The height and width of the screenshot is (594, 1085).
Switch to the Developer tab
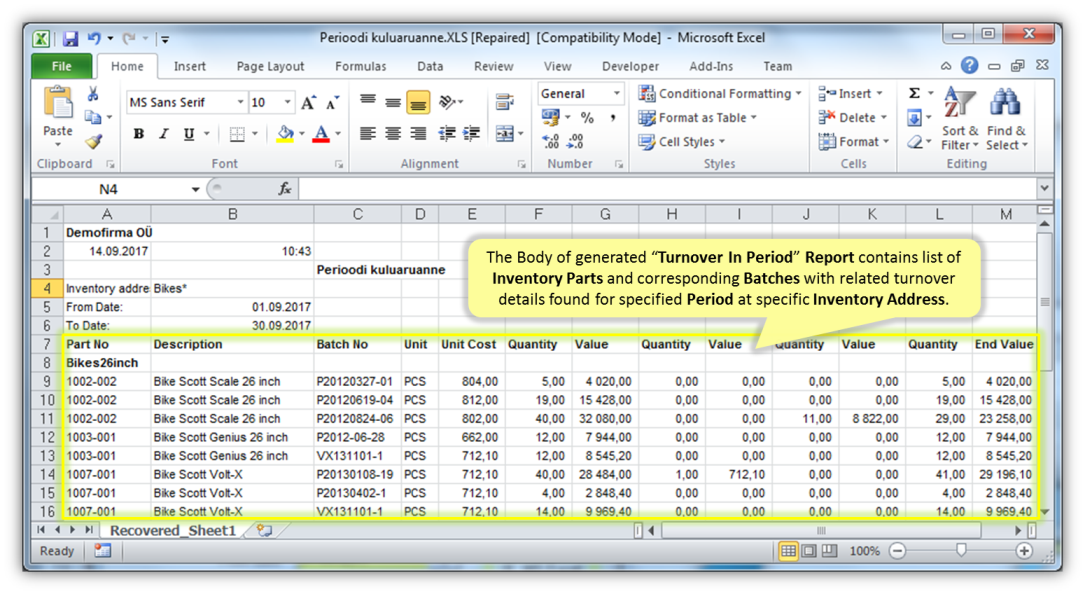[630, 66]
